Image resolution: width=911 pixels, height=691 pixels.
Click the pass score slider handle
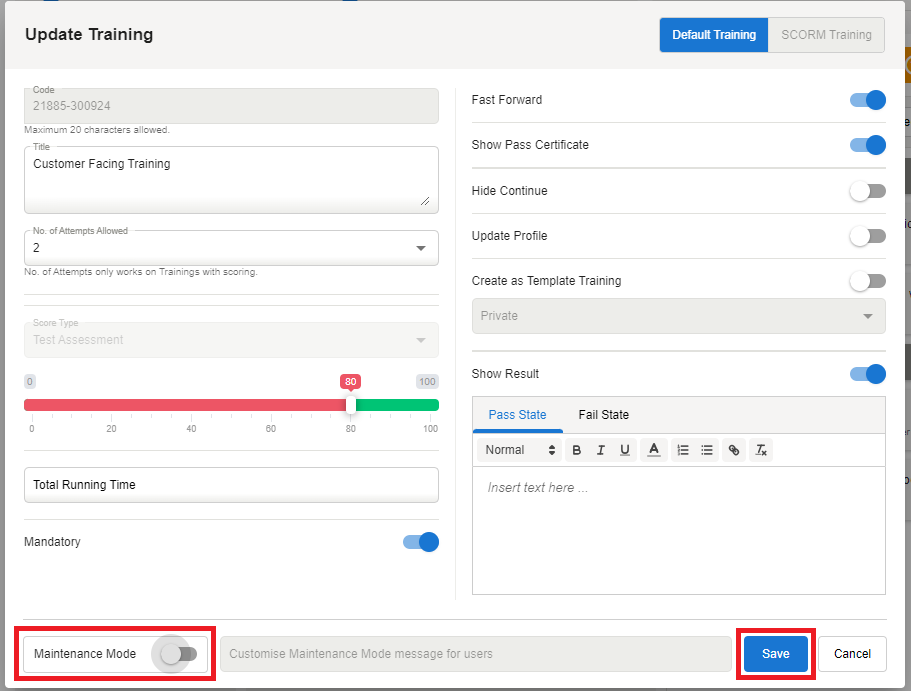(x=350, y=404)
